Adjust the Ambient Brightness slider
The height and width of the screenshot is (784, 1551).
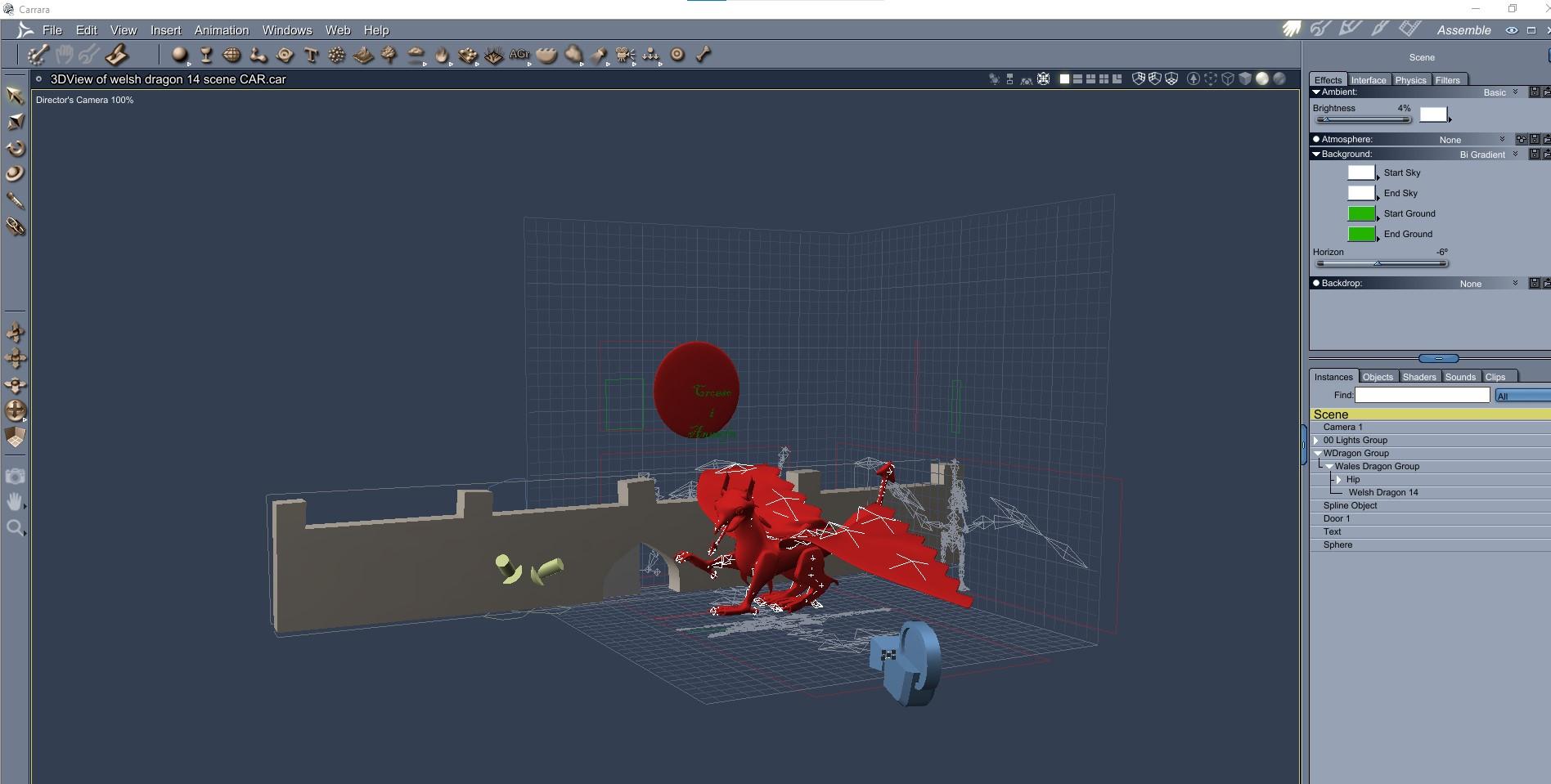click(x=1363, y=119)
